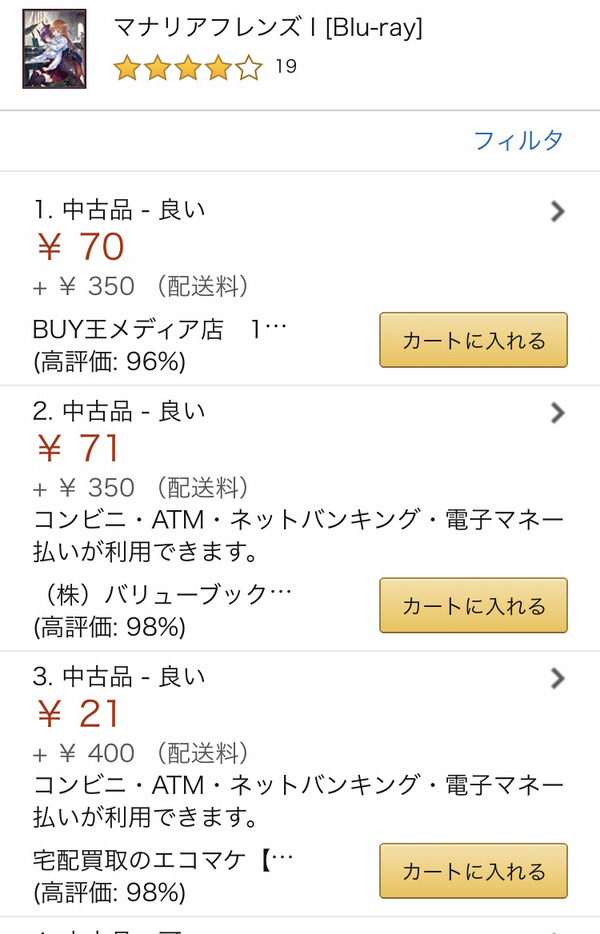View the 98% rating of バリューブック
600x934 pixels.
[x=110, y=627]
